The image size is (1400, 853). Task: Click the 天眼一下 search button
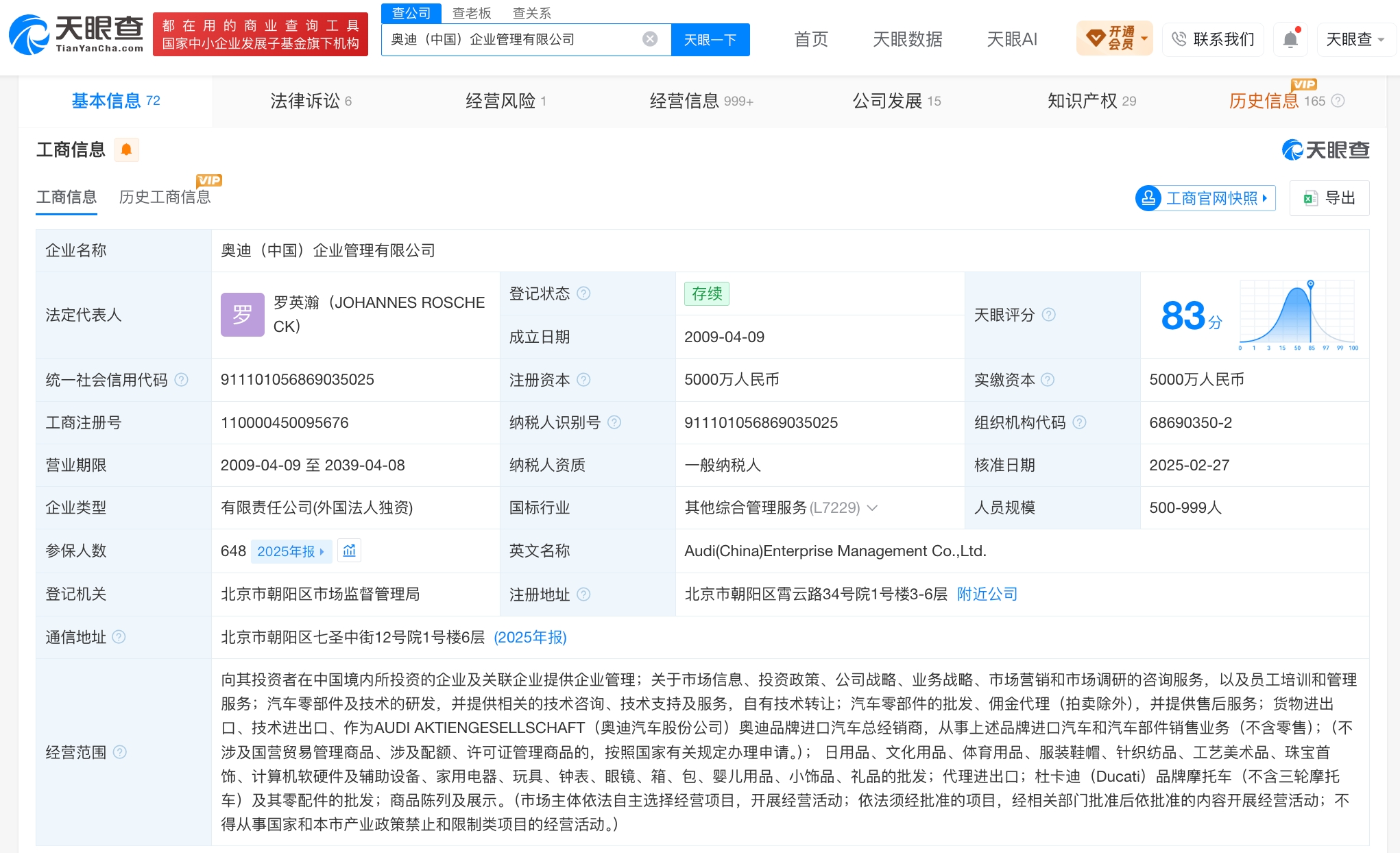(x=710, y=40)
